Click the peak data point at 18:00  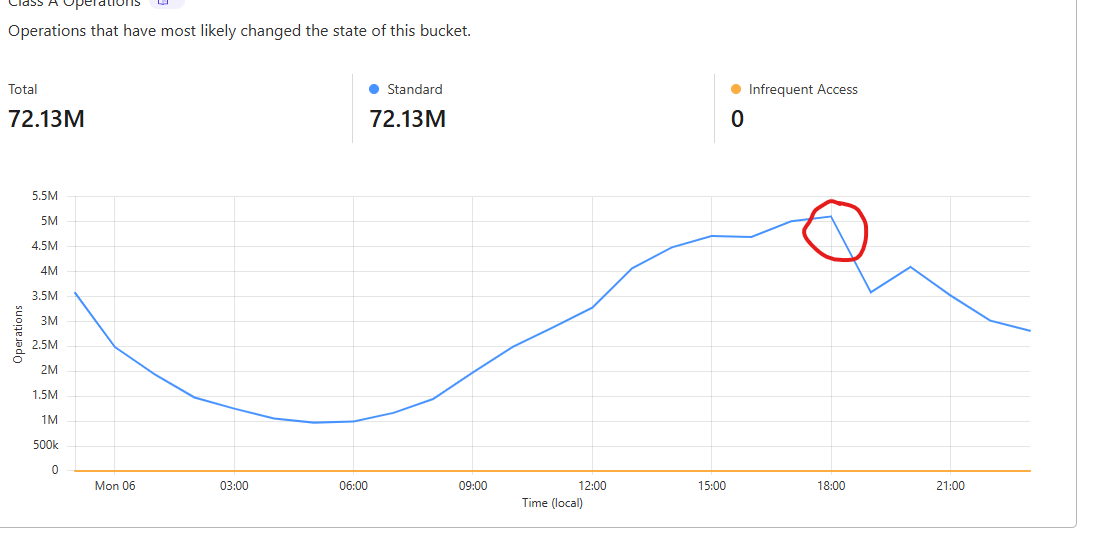[x=831, y=216]
